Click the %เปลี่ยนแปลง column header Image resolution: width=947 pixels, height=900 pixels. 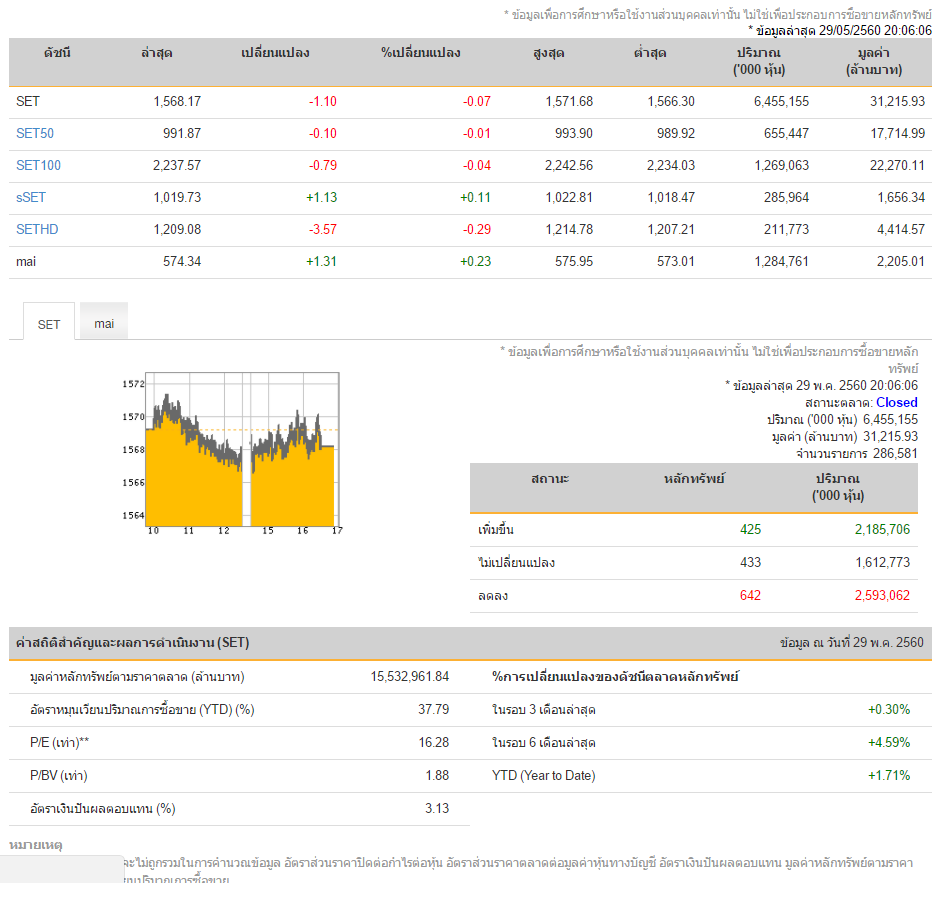420,53
